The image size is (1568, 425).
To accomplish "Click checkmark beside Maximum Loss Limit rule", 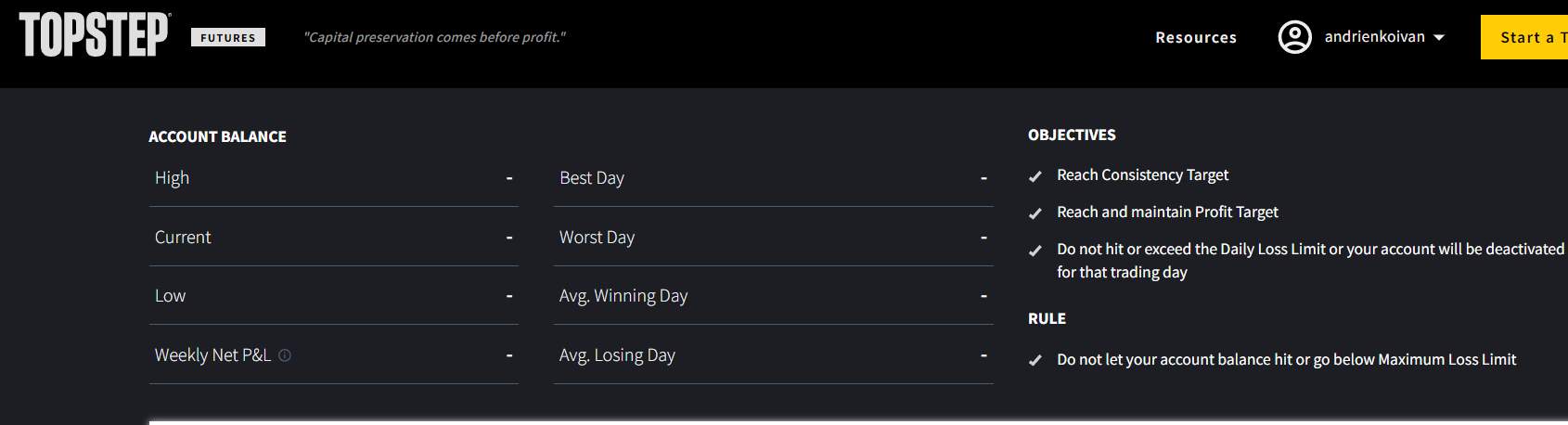I will coord(1035,360).
